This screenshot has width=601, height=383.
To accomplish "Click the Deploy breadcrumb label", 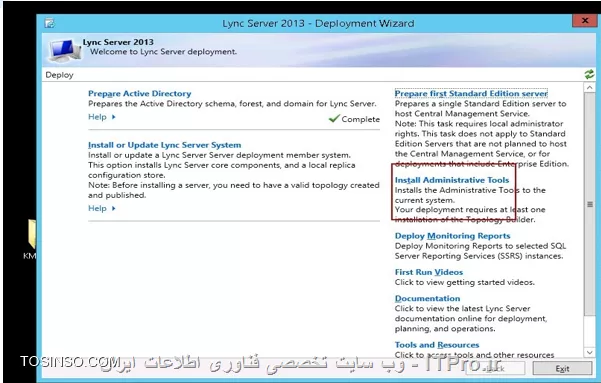I will [59, 75].
